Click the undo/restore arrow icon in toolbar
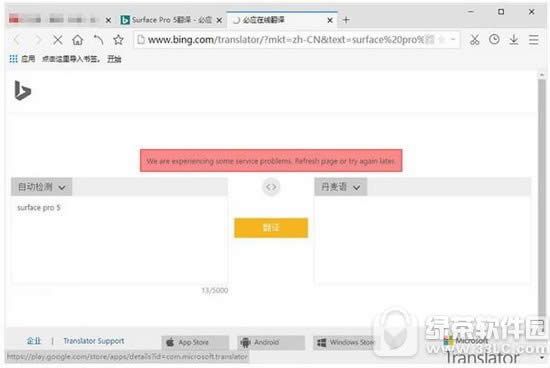550x368 pixels. tap(98, 40)
